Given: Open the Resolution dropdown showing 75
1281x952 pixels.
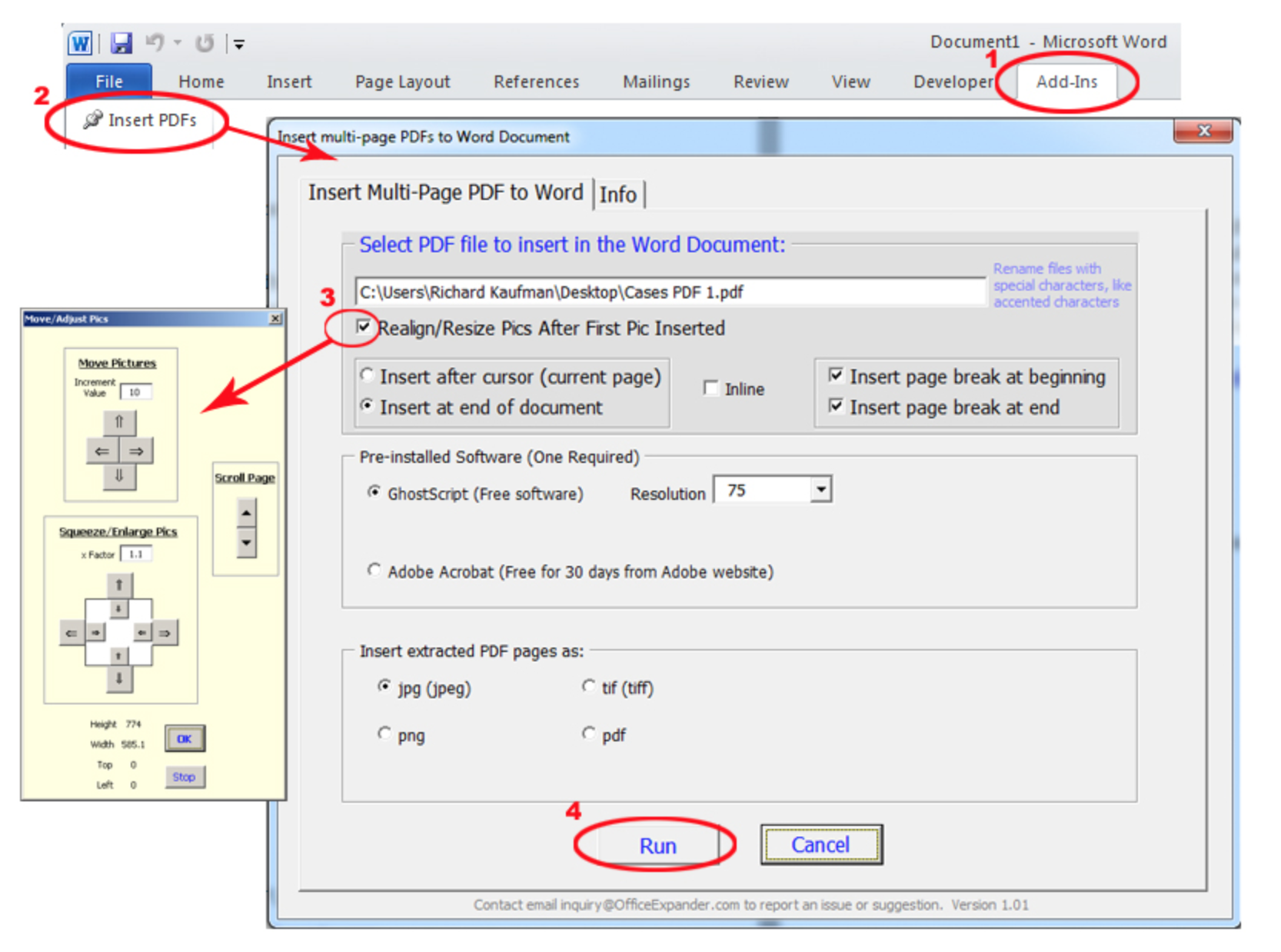Looking at the screenshot, I should (821, 489).
